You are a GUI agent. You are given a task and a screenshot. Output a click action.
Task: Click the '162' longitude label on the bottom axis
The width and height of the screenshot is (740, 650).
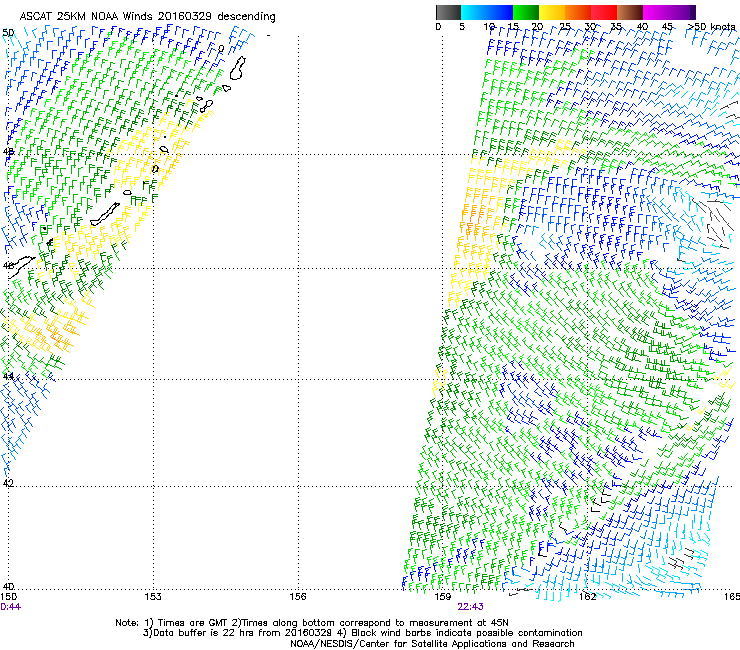click(x=587, y=597)
